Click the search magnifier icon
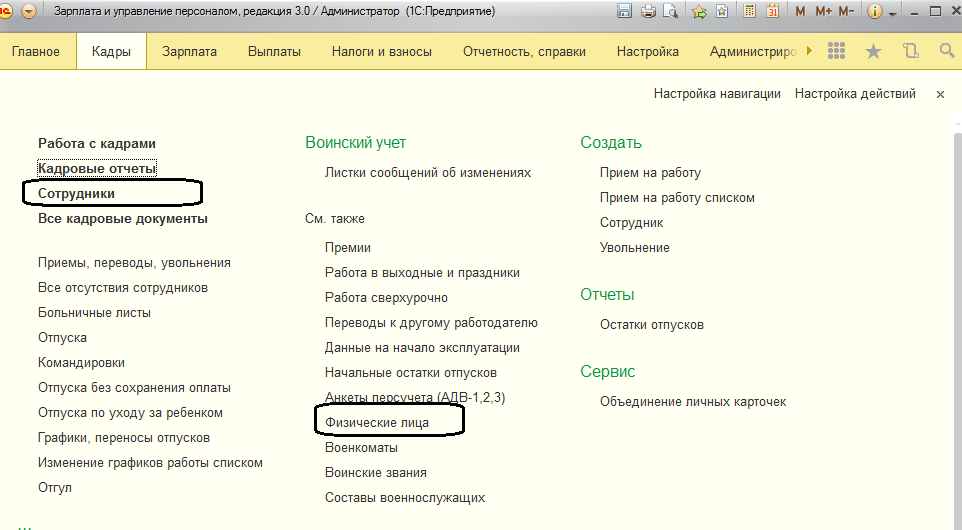Viewport: 962px width, 530px height. [x=947, y=51]
